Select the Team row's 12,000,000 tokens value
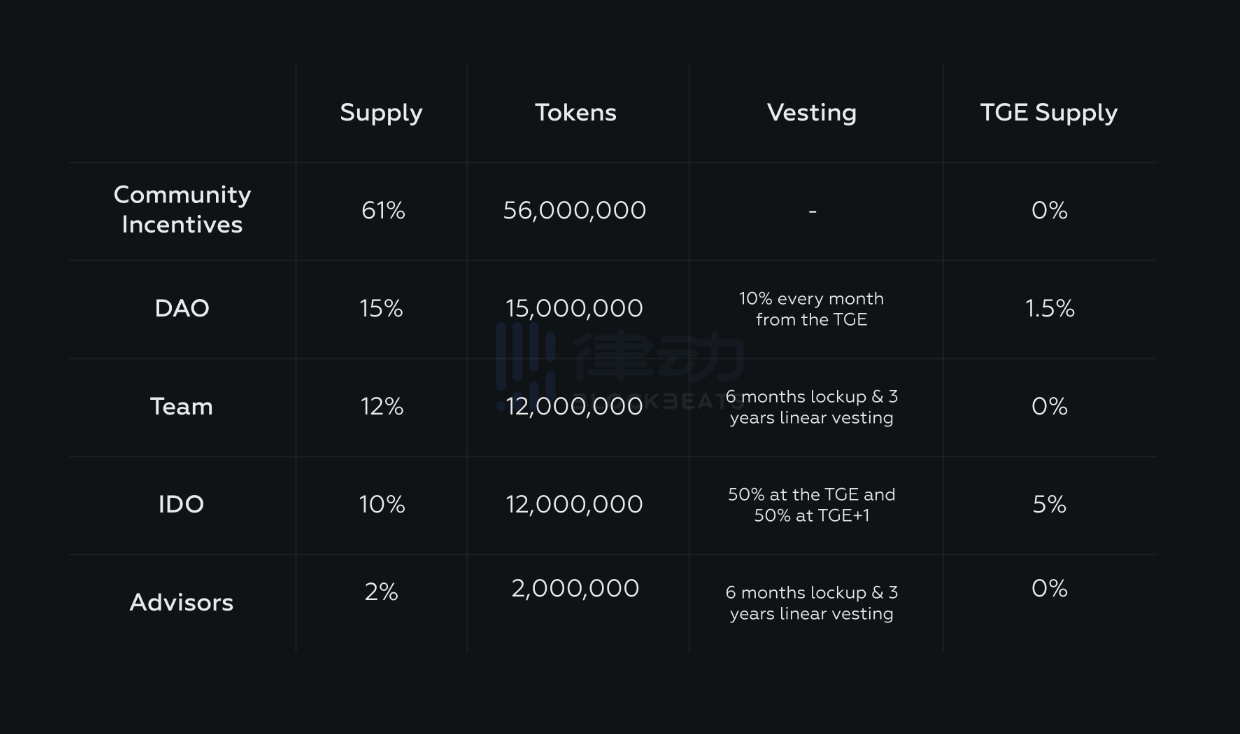The width and height of the screenshot is (1240, 734). click(x=574, y=406)
